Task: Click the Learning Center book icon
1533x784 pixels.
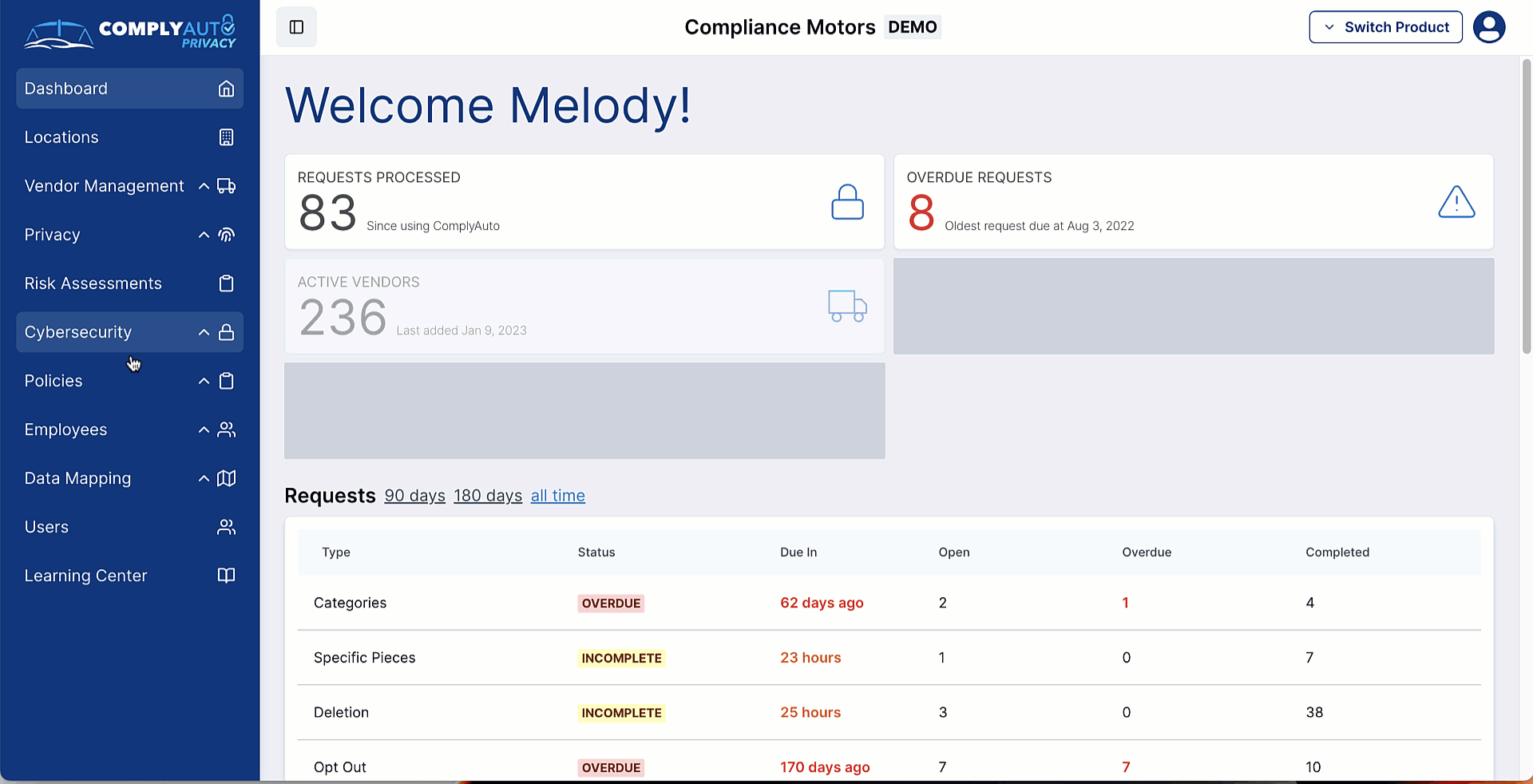Action: [x=227, y=576]
